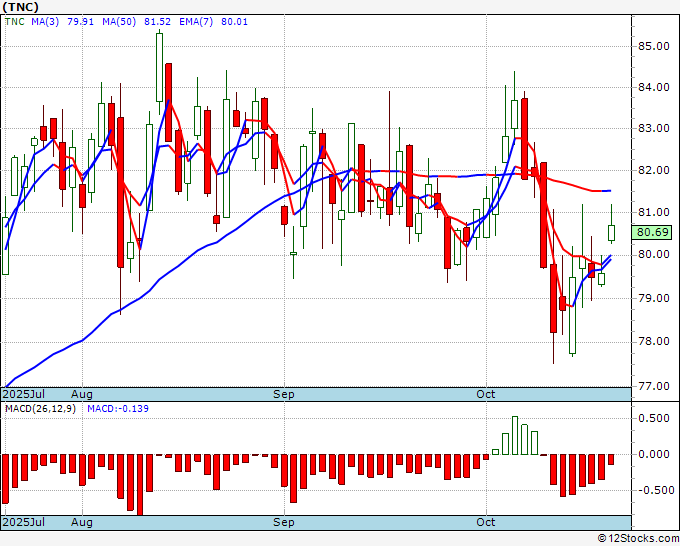Viewport: 680px width, 546px height.
Task: Click the 81.00 price axis label
Action: point(654,212)
